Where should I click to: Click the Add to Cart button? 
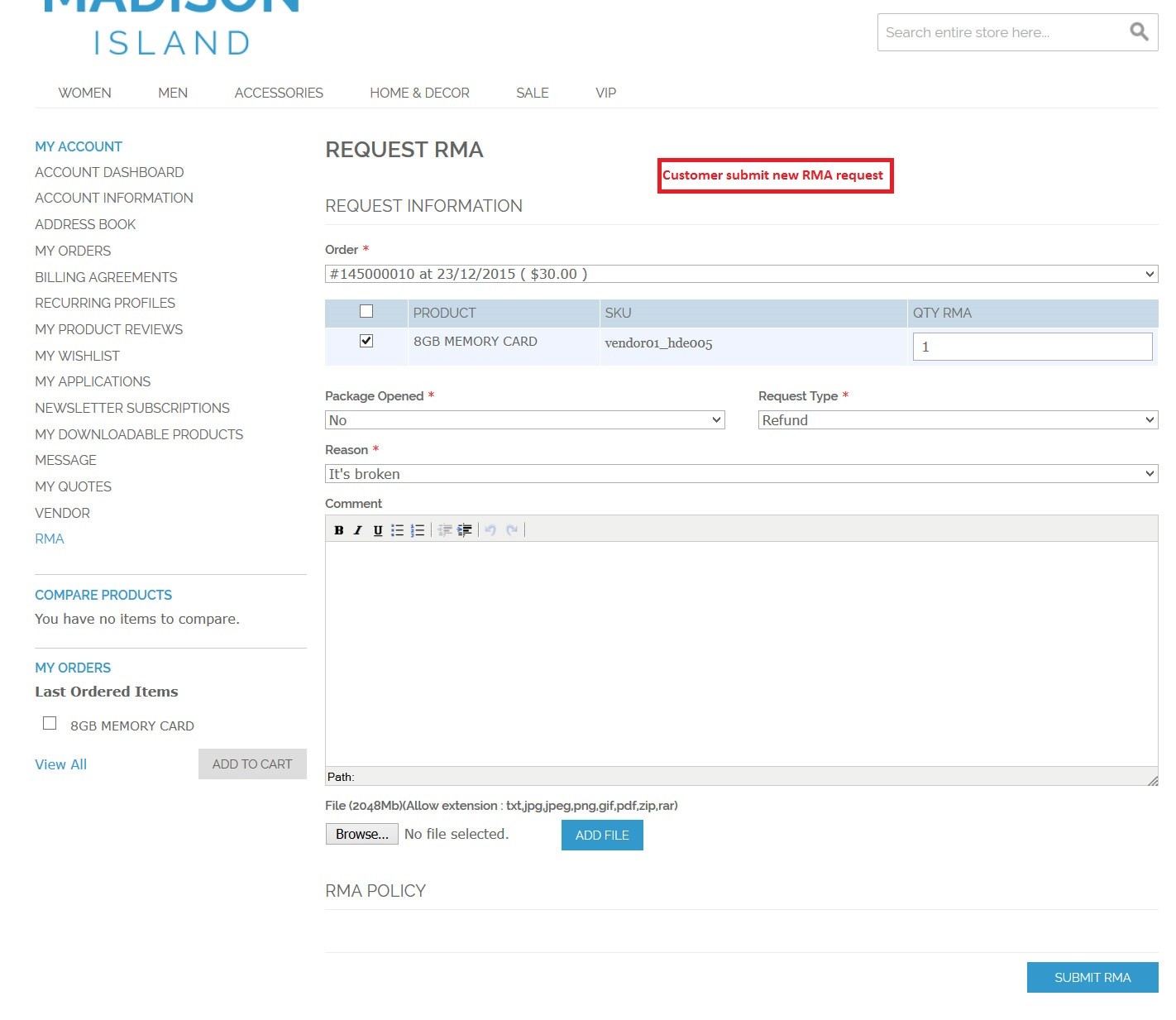pyautogui.click(x=252, y=764)
